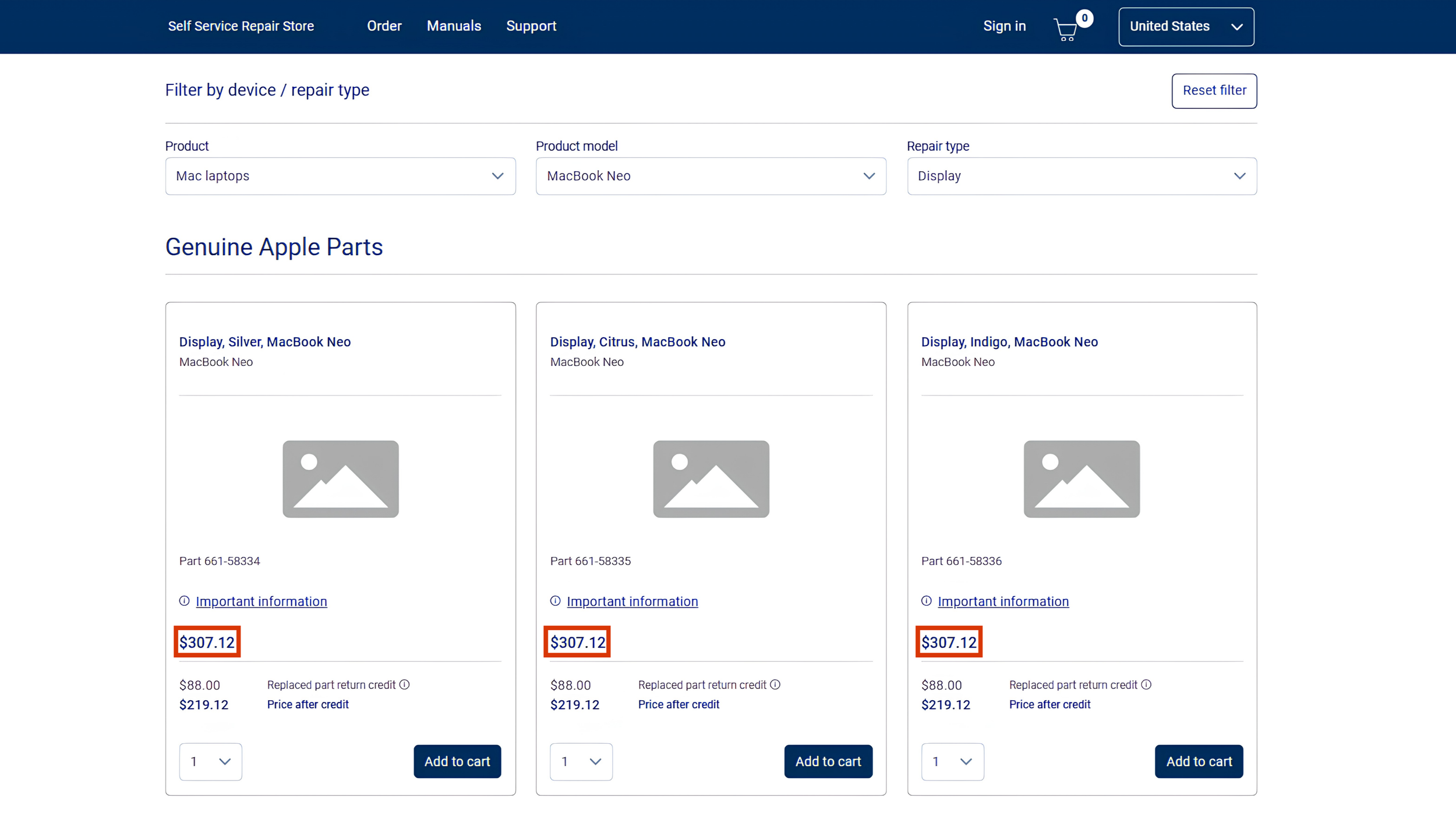Click the Silver display product image thumbnail

[x=341, y=479]
